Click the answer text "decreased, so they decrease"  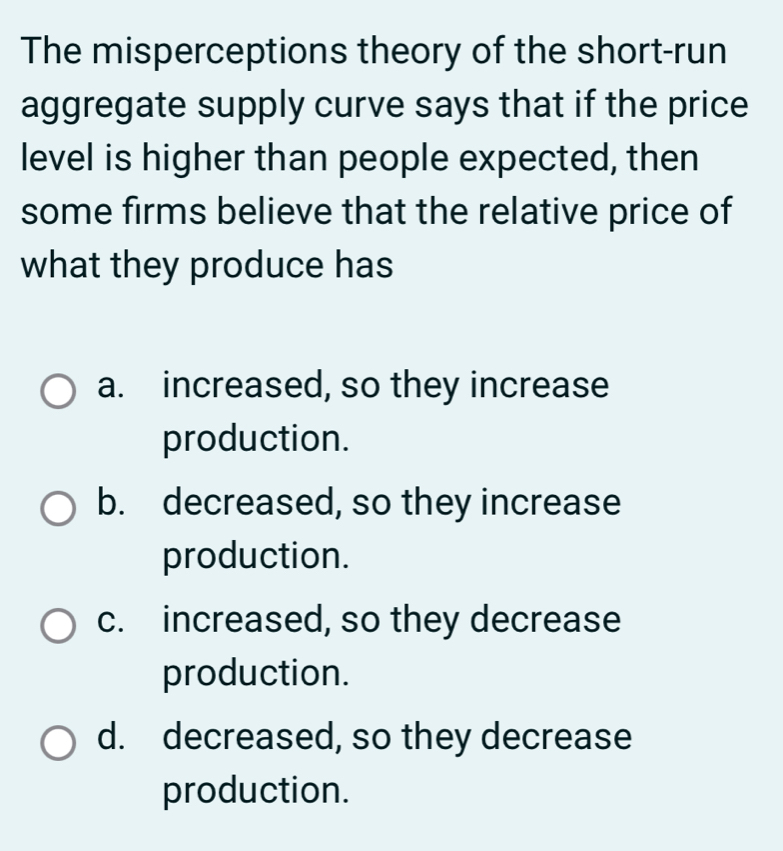397,738
